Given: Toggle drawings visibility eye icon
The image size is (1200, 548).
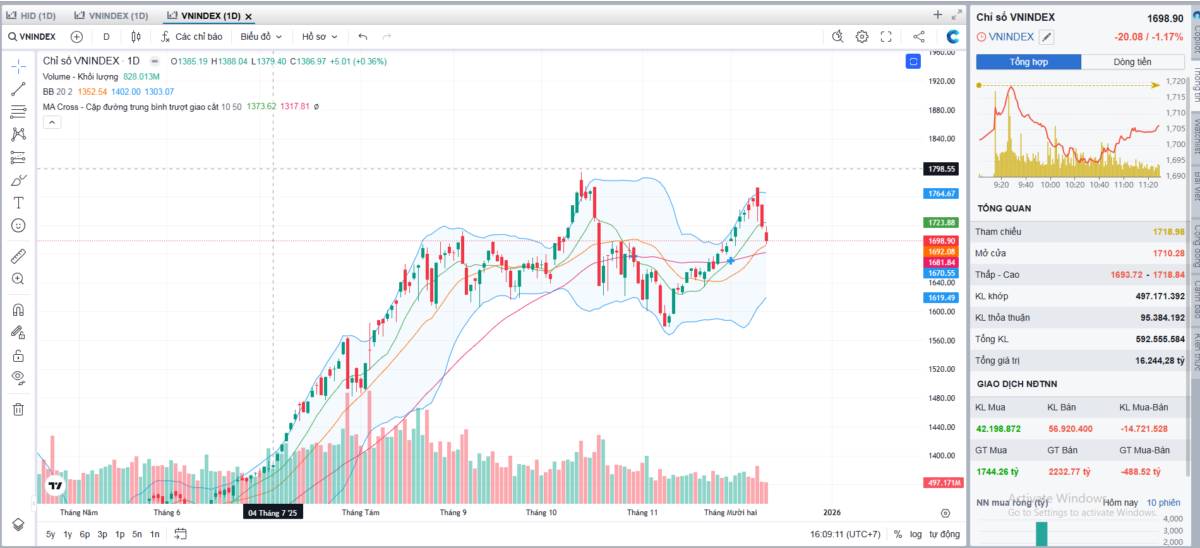Looking at the screenshot, I should point(18,377).
